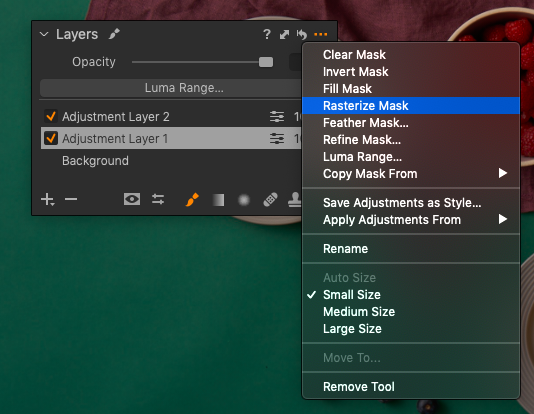Select the Heal bandage tool
Screen dimensions: 534x414
[270, 200]
